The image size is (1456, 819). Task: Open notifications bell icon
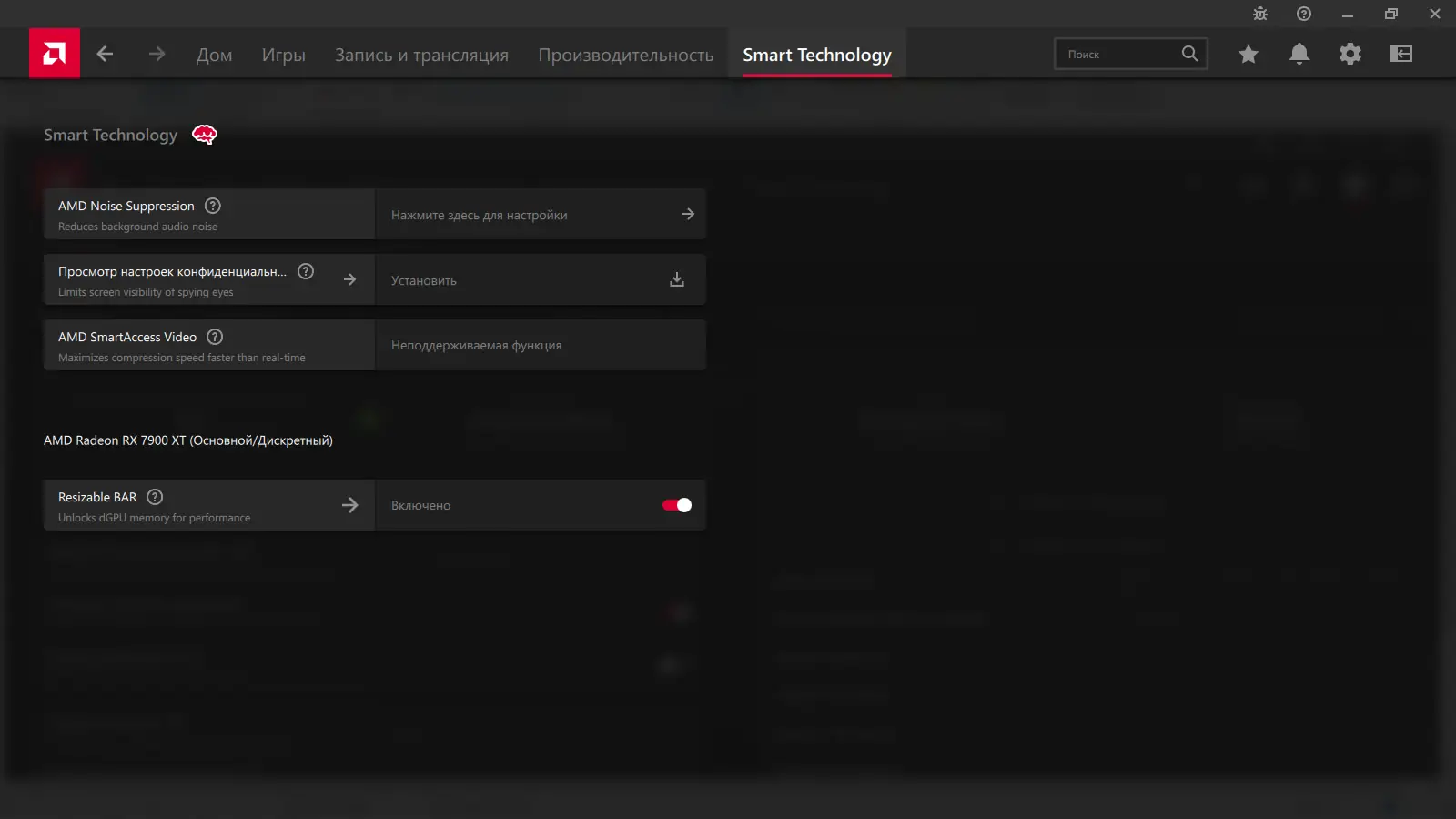tap(1299, 54)
